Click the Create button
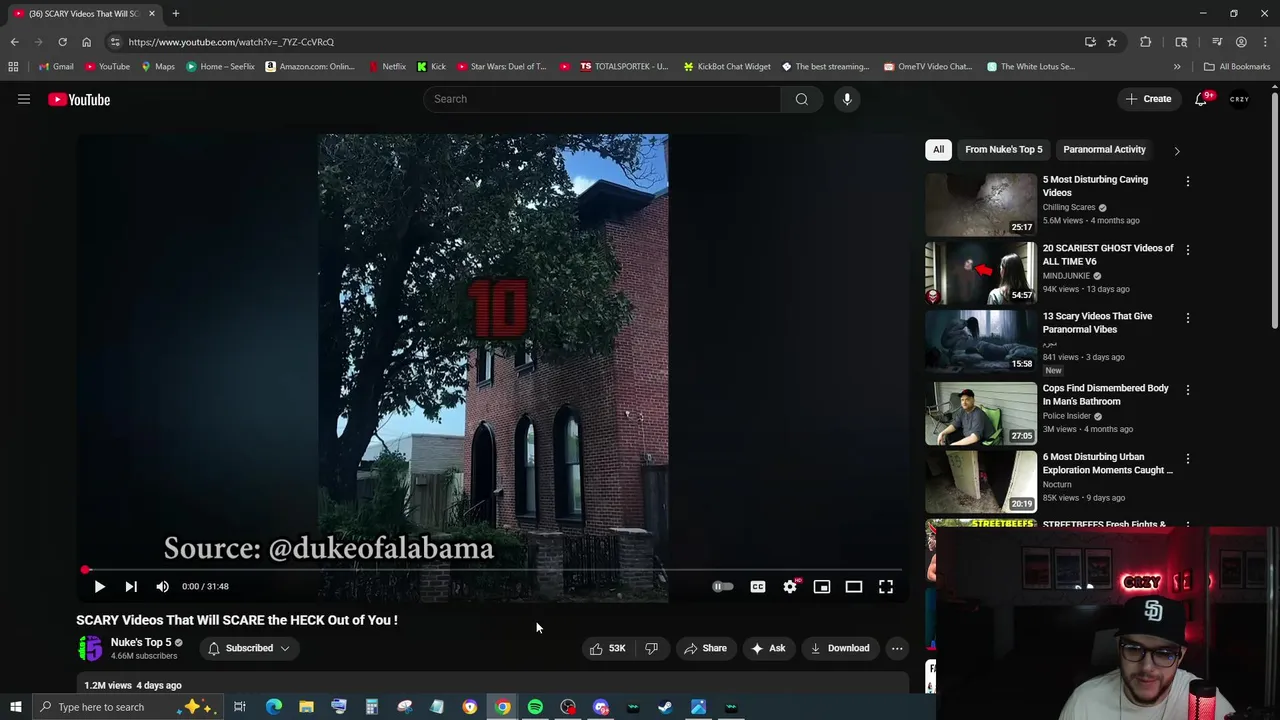Viewport: 1280px width, 720px height. [1148, 99]
